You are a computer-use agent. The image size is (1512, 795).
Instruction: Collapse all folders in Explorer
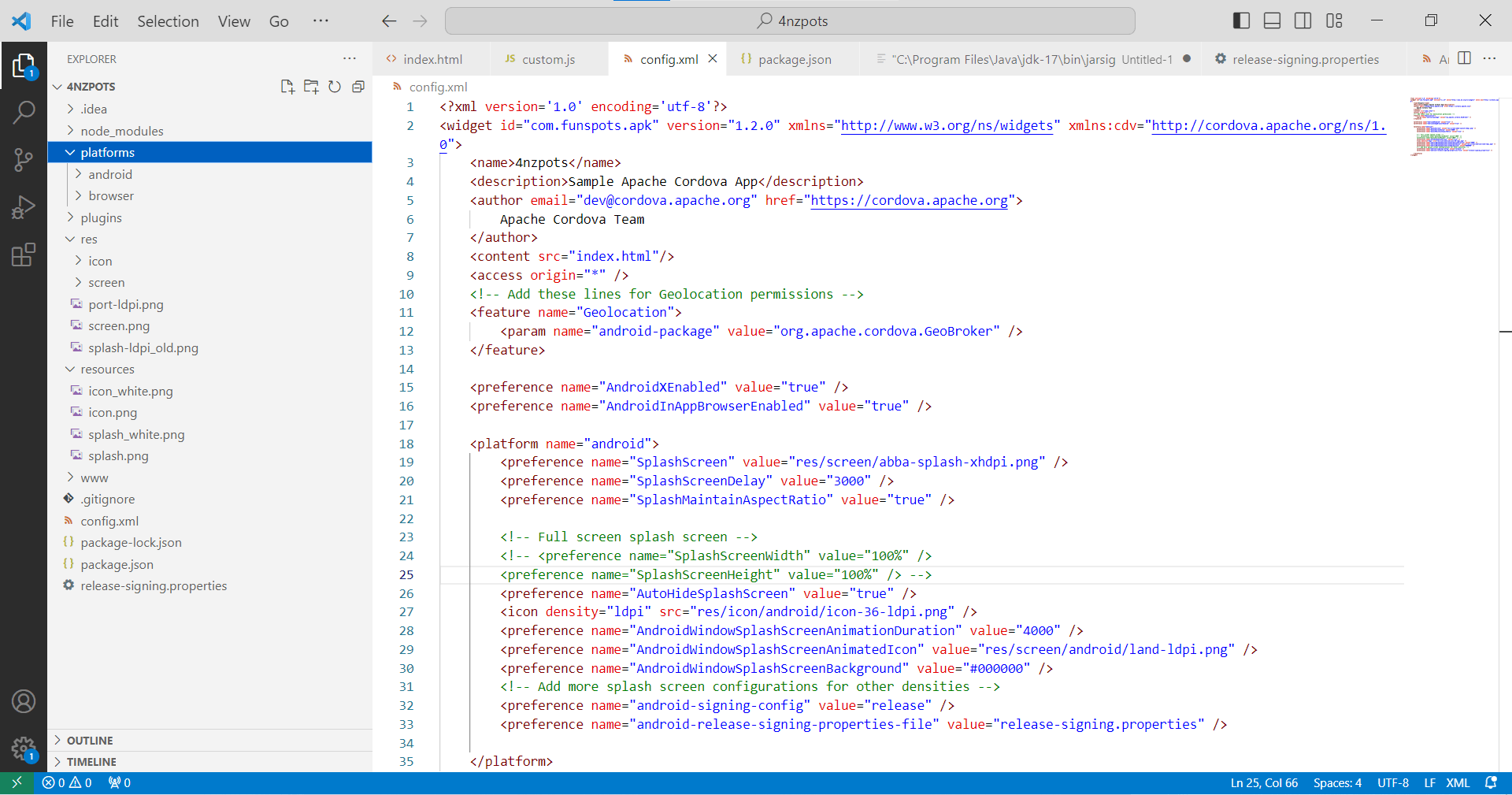(x=358, y=87)
